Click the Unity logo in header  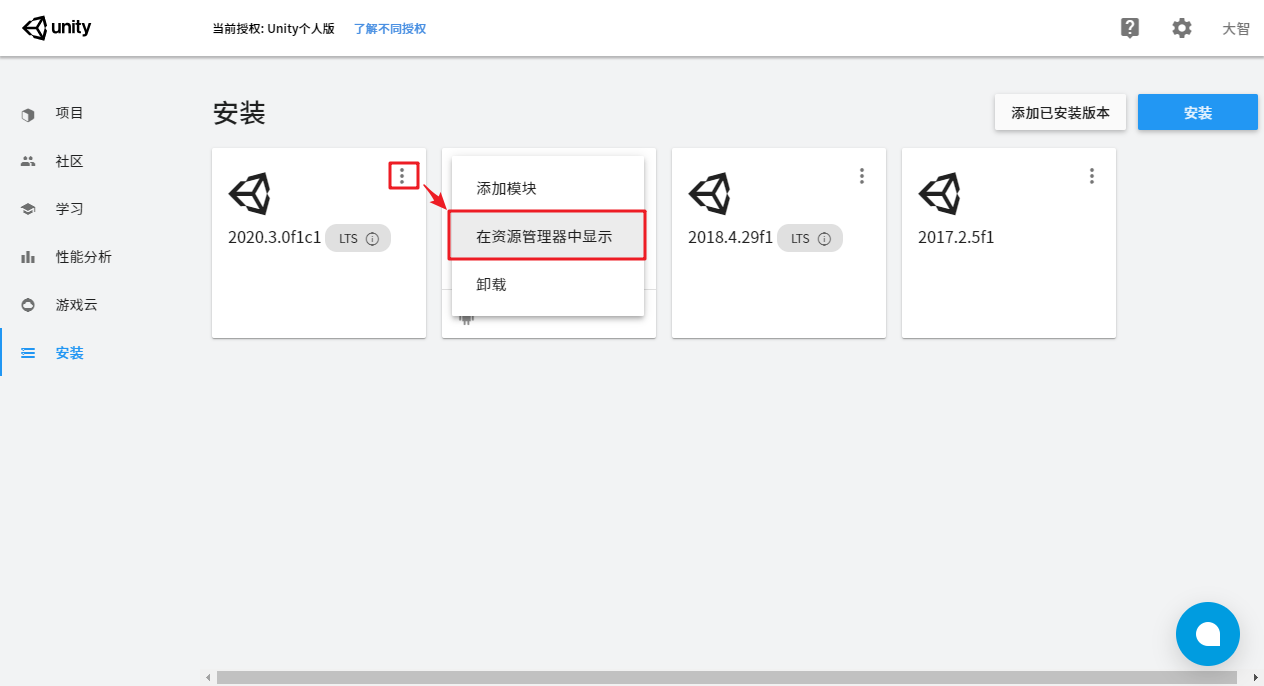click(x=57, y=28)
